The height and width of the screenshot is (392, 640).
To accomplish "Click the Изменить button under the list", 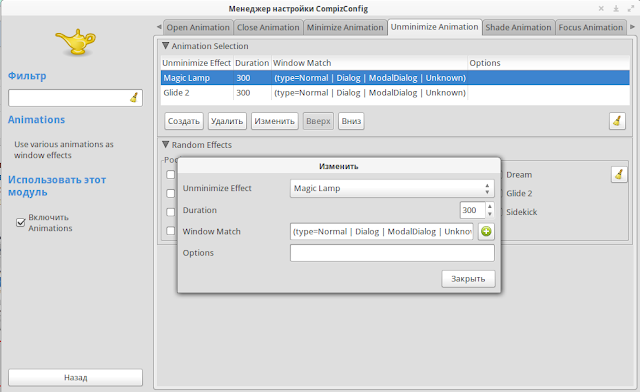I will coord(274,121).
